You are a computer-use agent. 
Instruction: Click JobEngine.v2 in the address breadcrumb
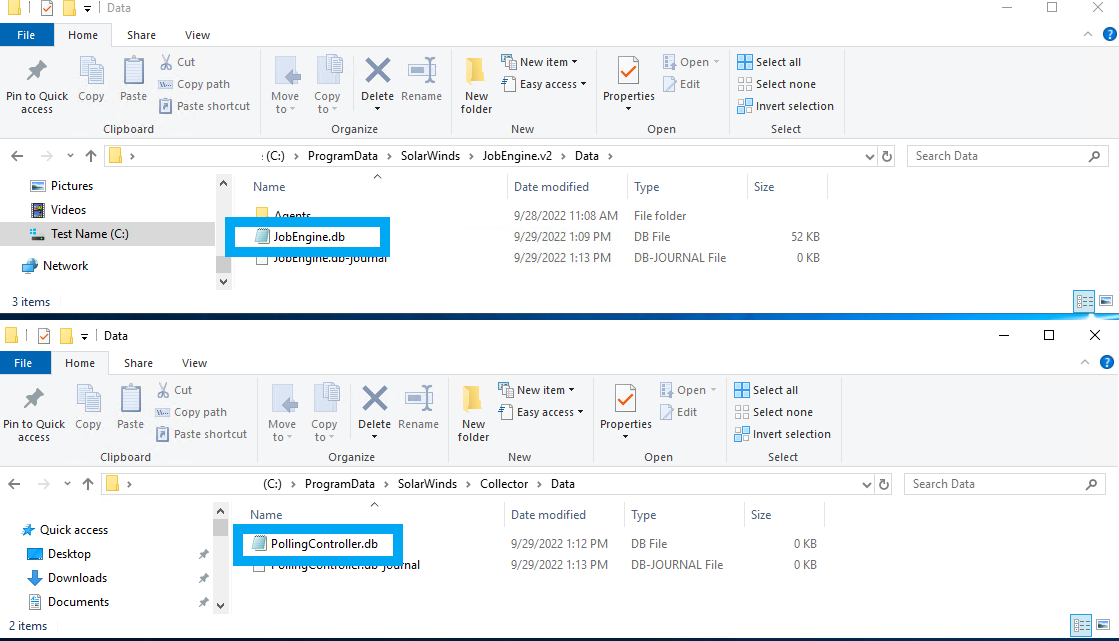(517, 156)
